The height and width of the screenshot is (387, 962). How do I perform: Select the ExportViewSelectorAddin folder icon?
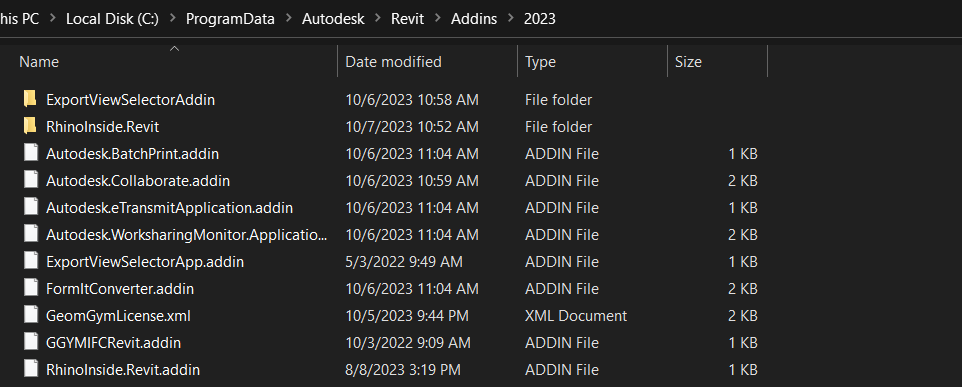pos(30,99)
